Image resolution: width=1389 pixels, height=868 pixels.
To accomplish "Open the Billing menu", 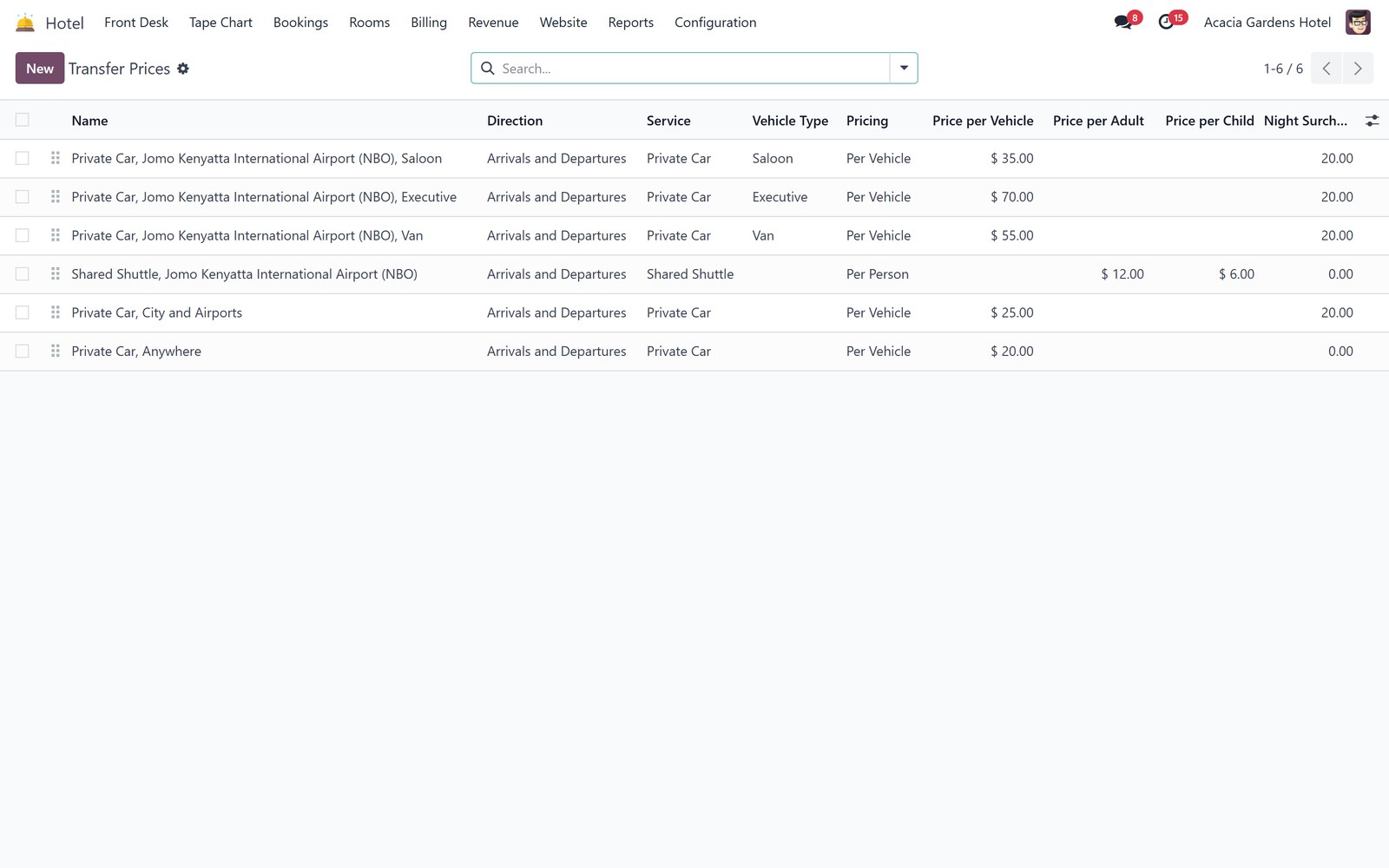I will (429, 23).
